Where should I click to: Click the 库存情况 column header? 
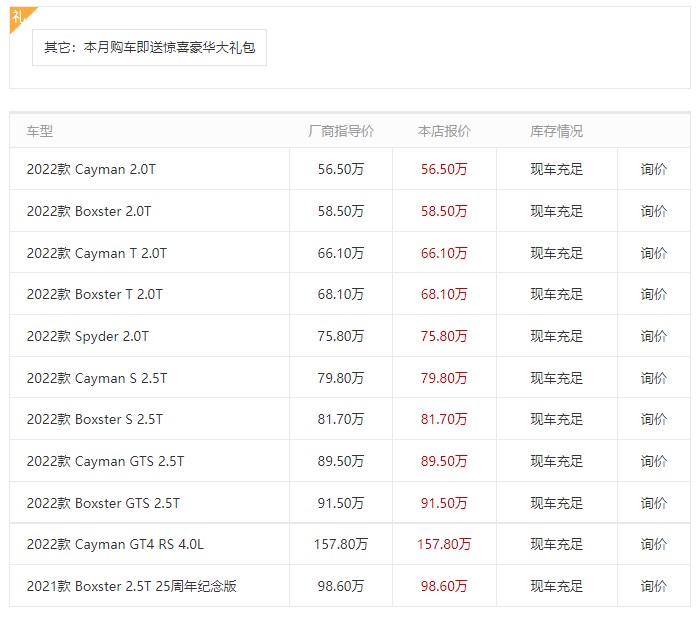[x=557, y=131]
